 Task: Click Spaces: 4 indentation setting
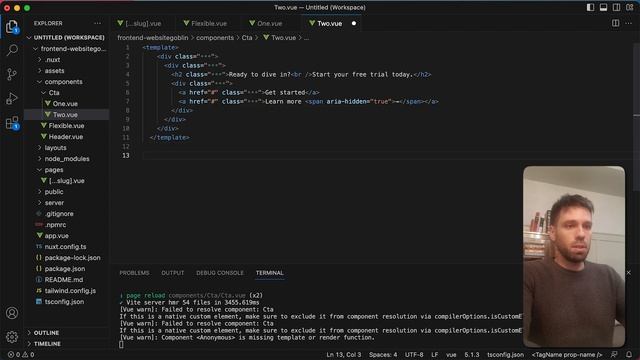[x=383, y=355]
